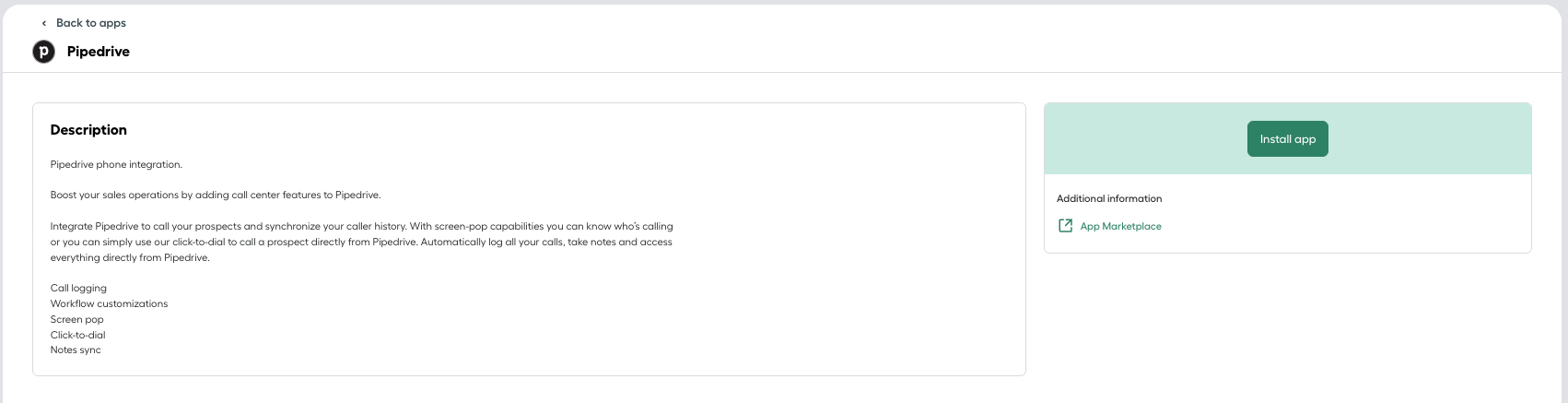
Task: Click the back chevron arrow icon
Action: pyautogui.click(x=43, y=23)
